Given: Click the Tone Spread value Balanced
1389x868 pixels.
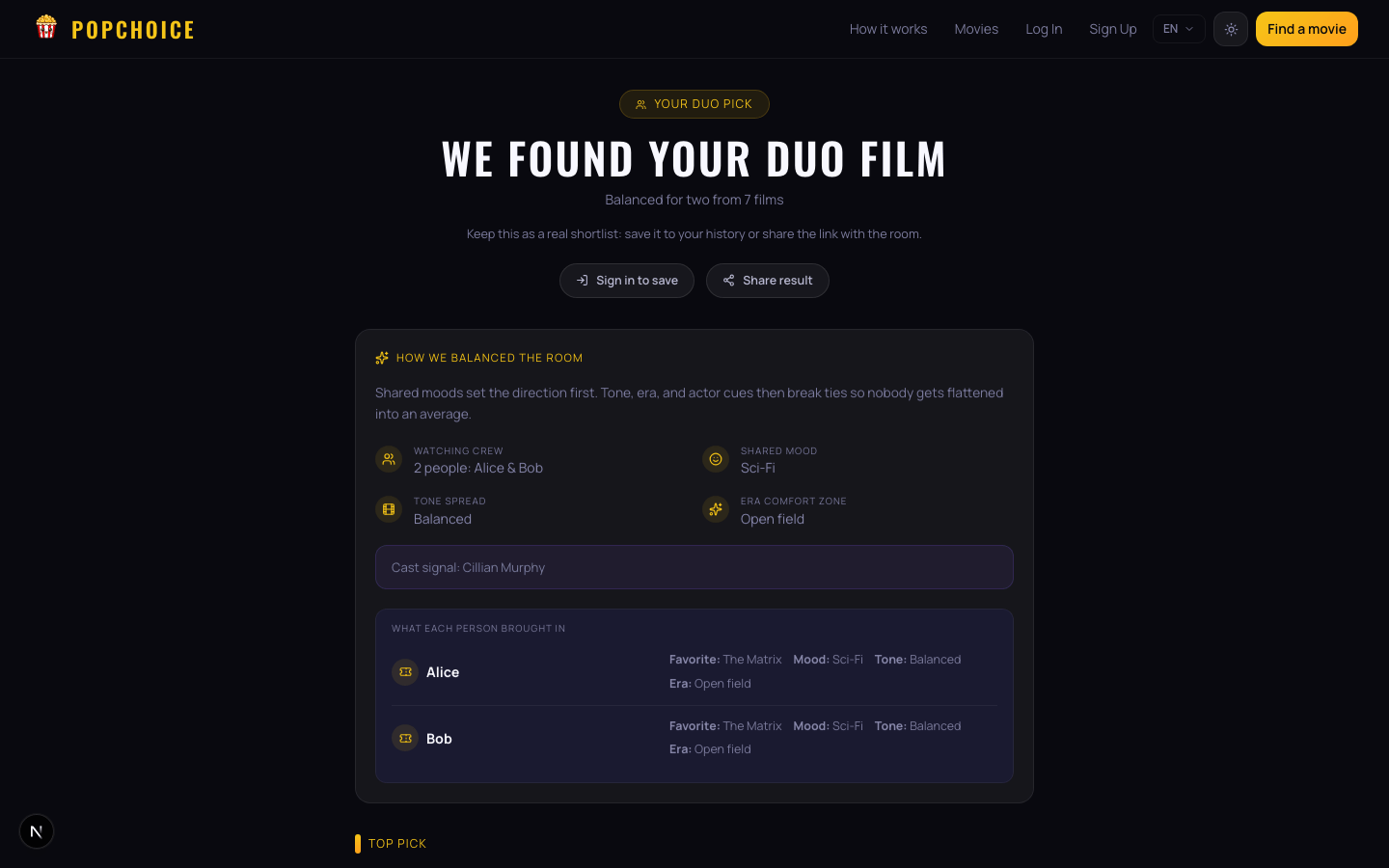Looking at the screenshot, I should click(x=443, y=519).
